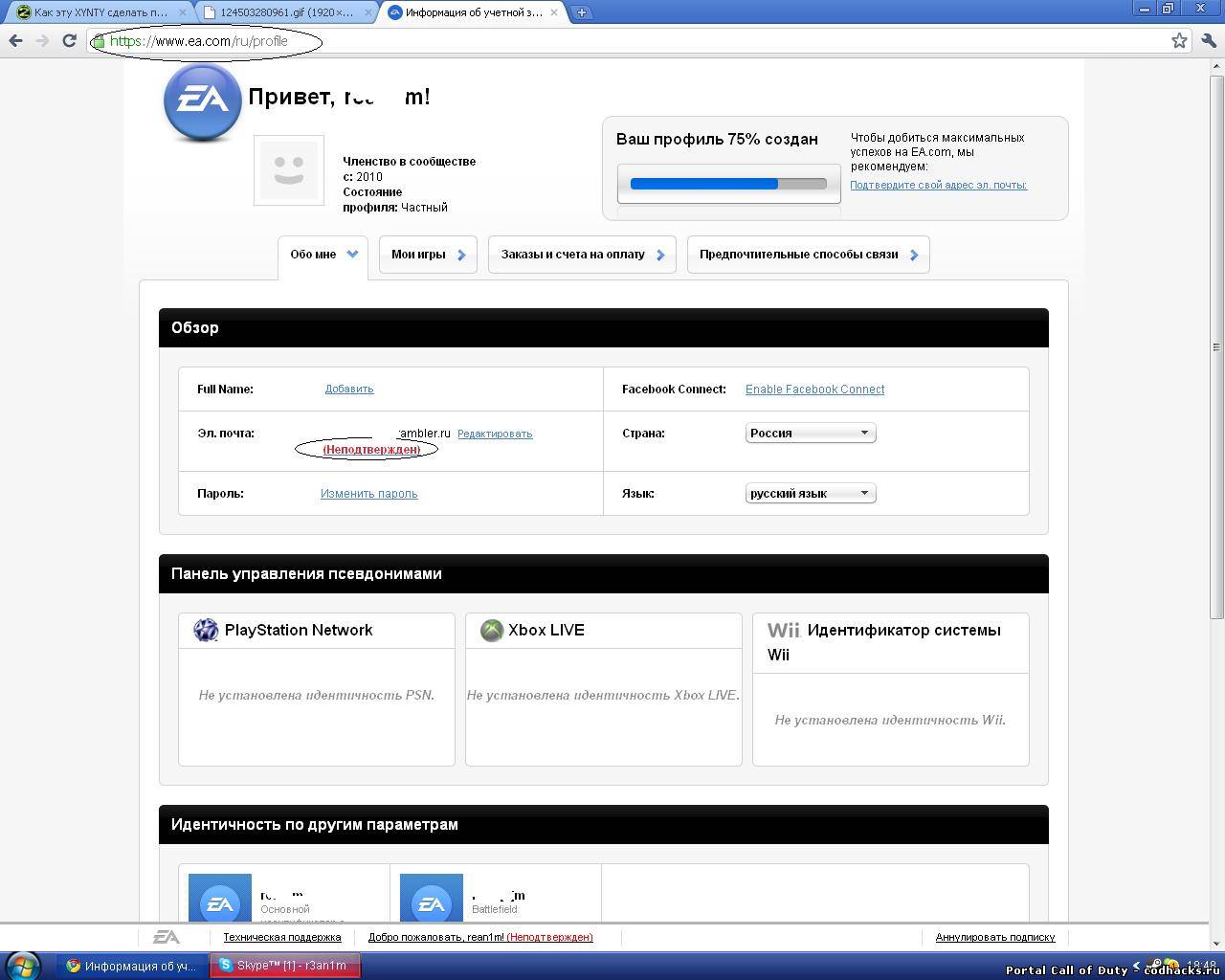Click 'Ваш профиль 75% создан' text

tap(717, 139)
